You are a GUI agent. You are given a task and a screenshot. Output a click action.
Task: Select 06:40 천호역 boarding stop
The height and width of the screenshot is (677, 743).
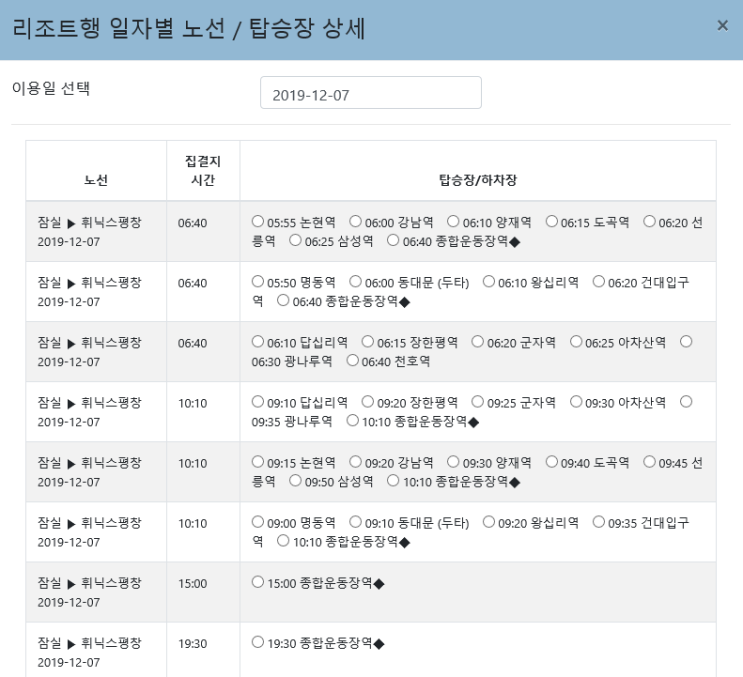pos(353,361)
